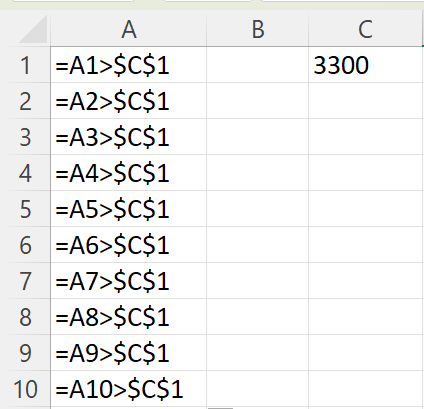Select row 5 header
Screen dimensions: 424x409
pos(25,209)
